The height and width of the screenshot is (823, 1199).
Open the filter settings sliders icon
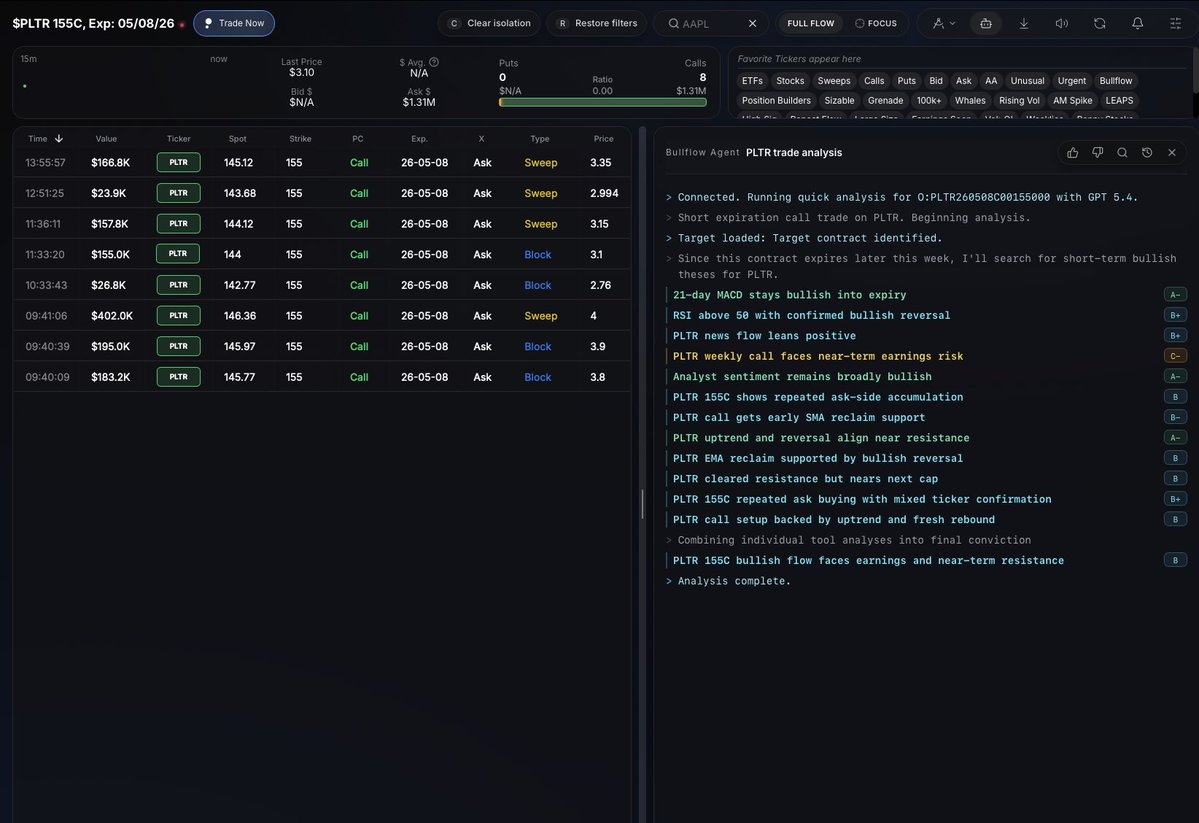pyautogui.click(x=1175, y=24)
